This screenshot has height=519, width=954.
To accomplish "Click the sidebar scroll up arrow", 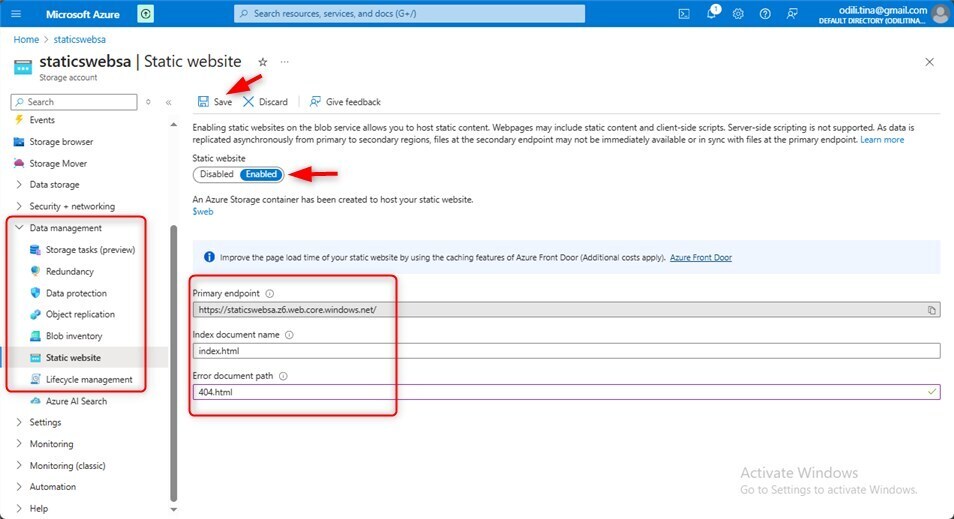I will 173,124.
